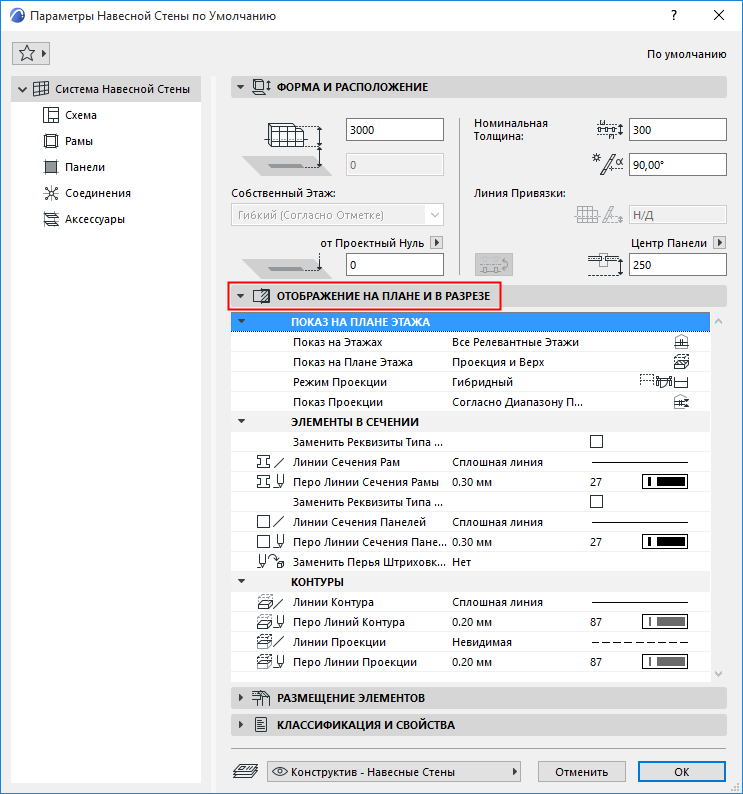Click the nominal thickness icon

610,130
